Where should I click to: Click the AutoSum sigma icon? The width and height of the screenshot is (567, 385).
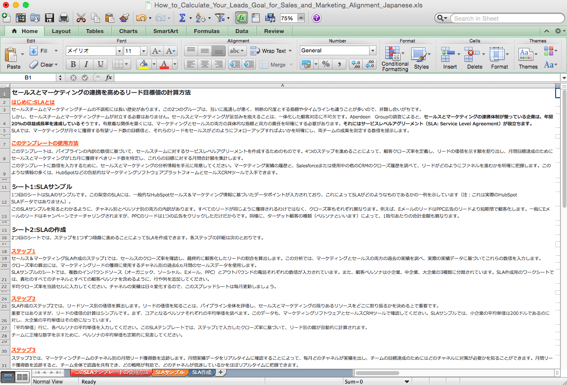(182, 18)
